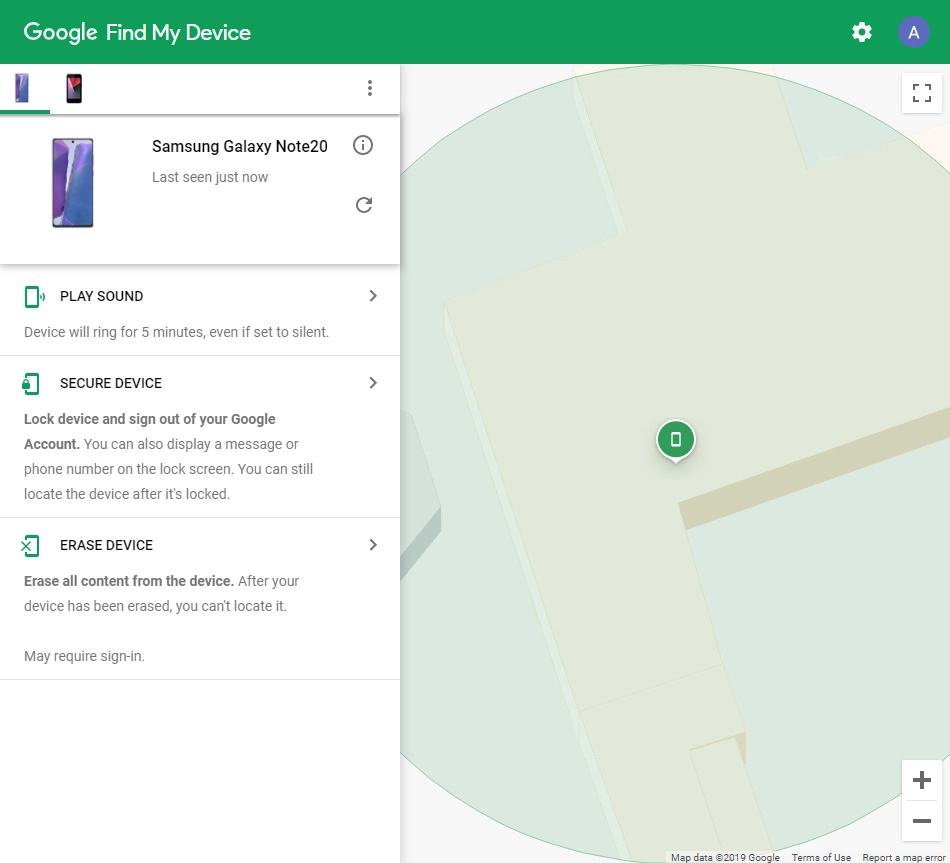Viewport: 950px width, 863px height.
Task: Click the Google Find My Device logo
Action: click(137, 32)
